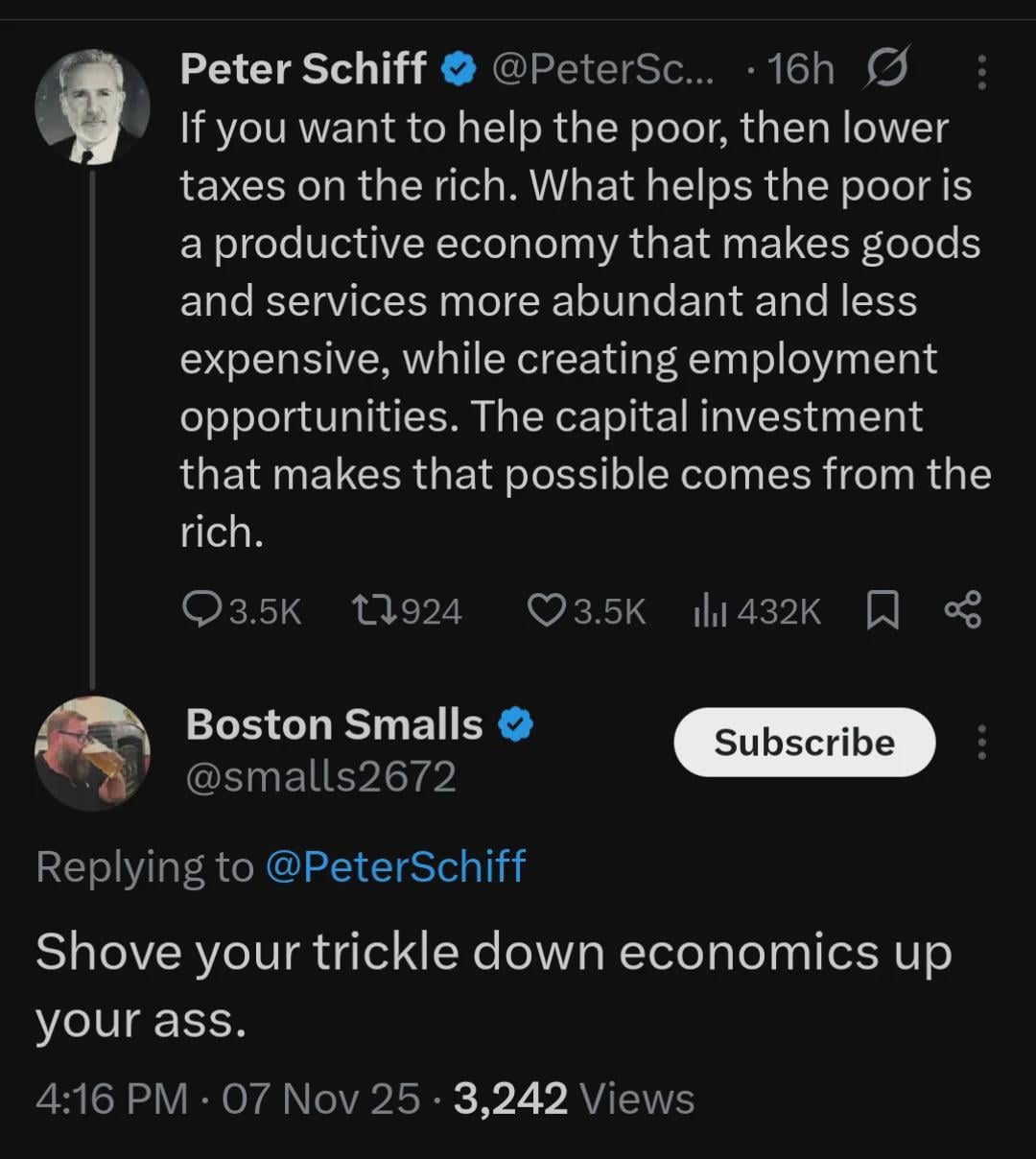The image size is (1036, 1159).
Task: Click Boston Smalls' verified badge
Action: [x=516, y=725]
